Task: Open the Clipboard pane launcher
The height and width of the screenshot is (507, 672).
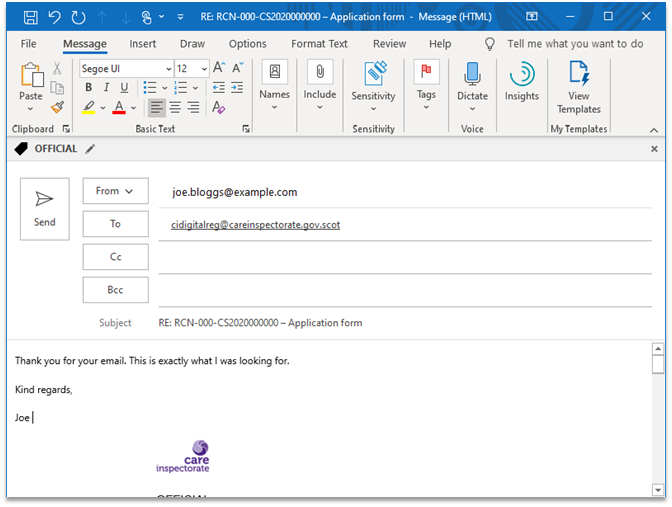Action: point(66,129)
